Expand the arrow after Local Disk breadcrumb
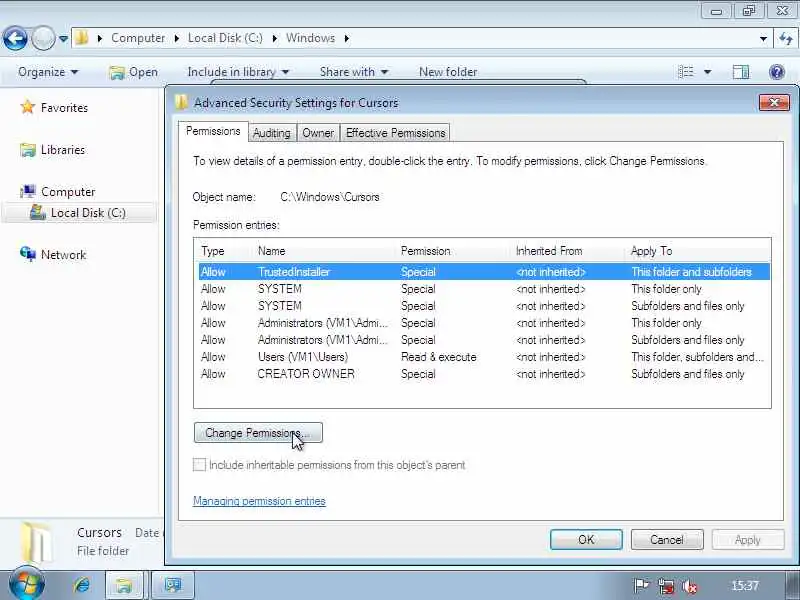This screenshot has height=600, width=800. click(274, 38)
